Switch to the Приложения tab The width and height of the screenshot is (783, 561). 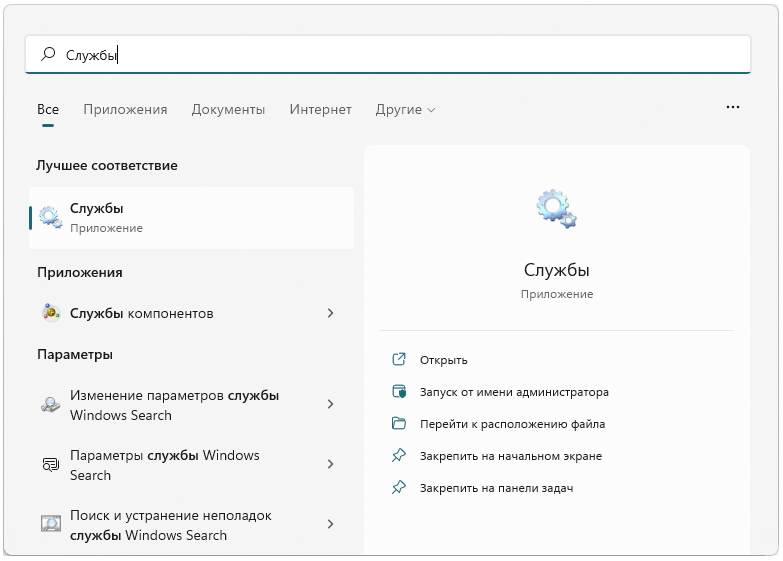click(125, 110)
